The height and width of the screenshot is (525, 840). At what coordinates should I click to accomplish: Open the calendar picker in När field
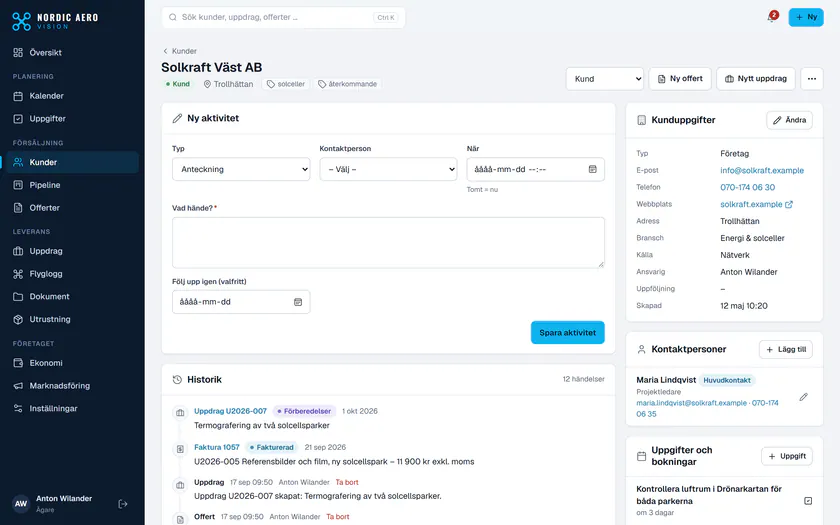(592, 169)
